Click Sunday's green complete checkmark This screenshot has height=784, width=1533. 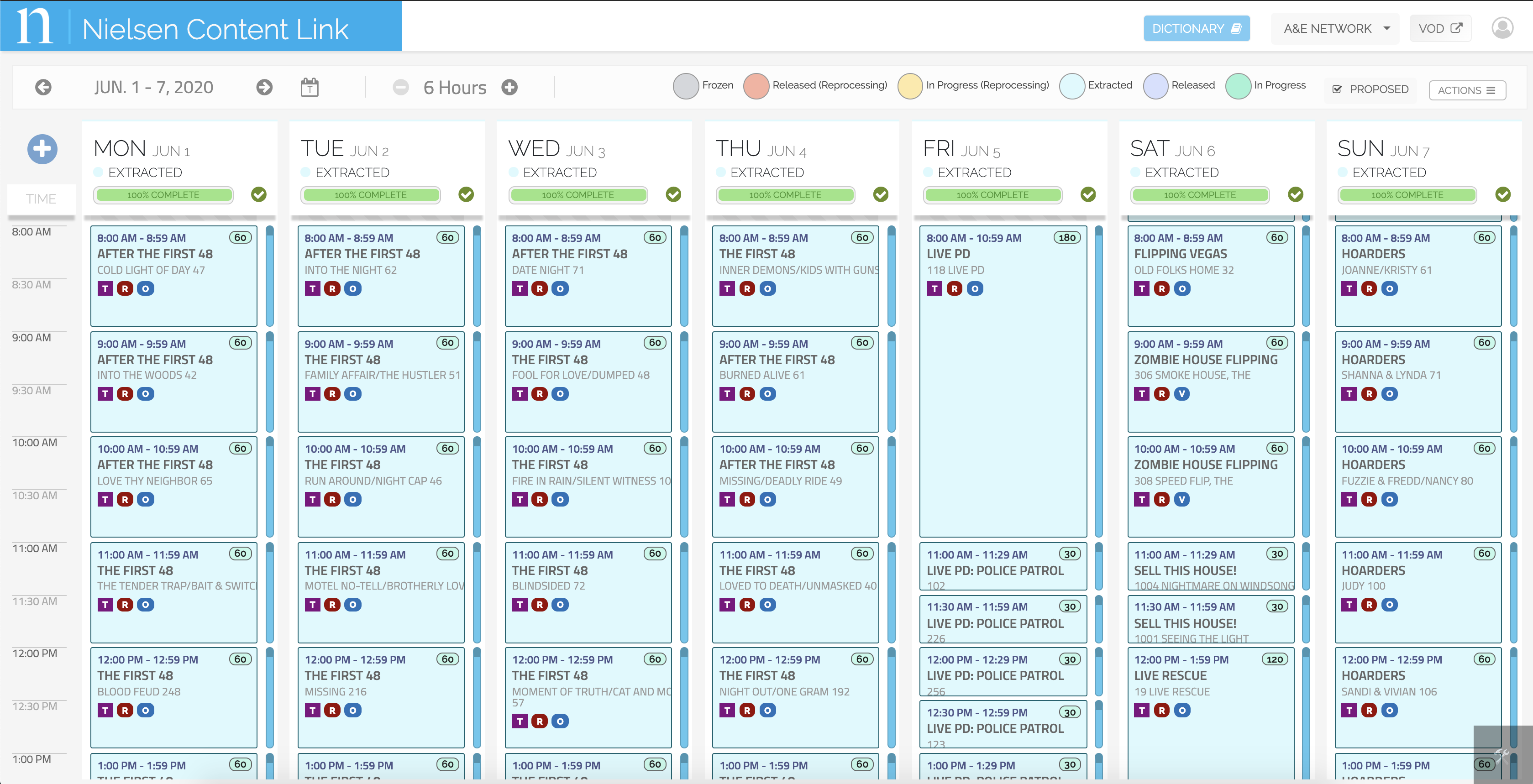click(x=1503, y=194)
